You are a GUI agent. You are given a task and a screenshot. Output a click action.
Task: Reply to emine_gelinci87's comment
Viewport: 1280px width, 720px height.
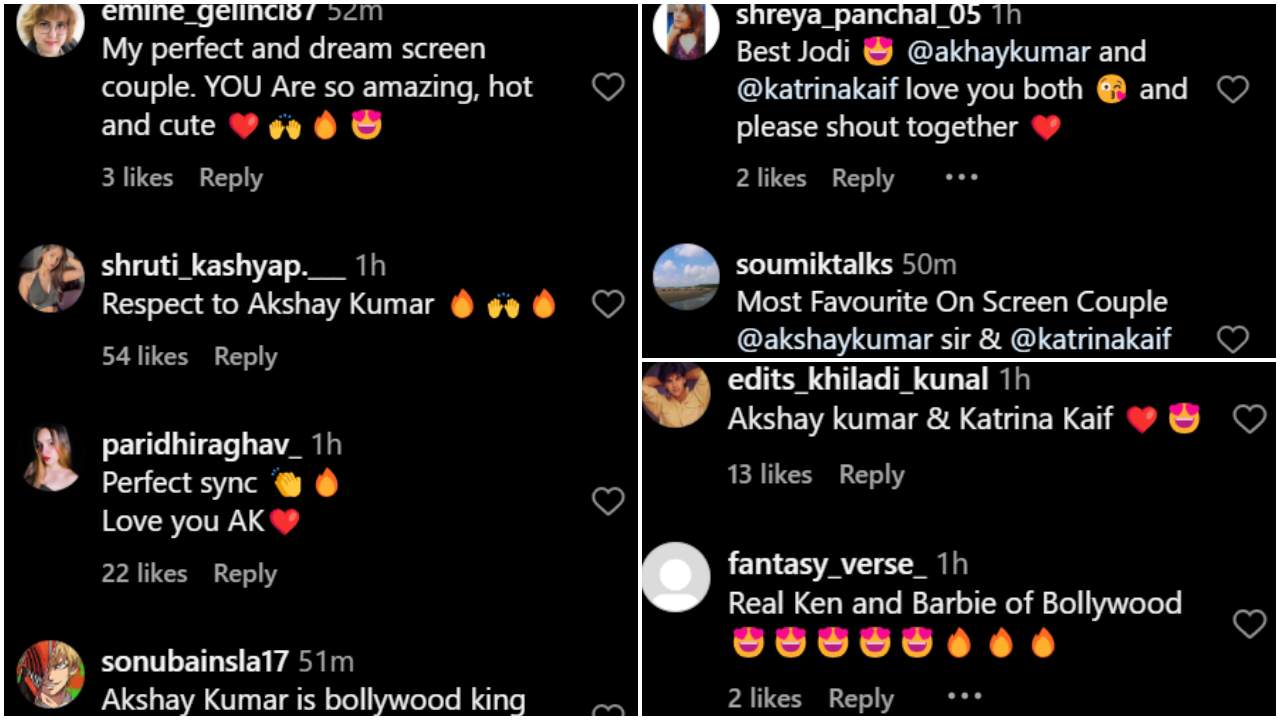pos(231,178)
